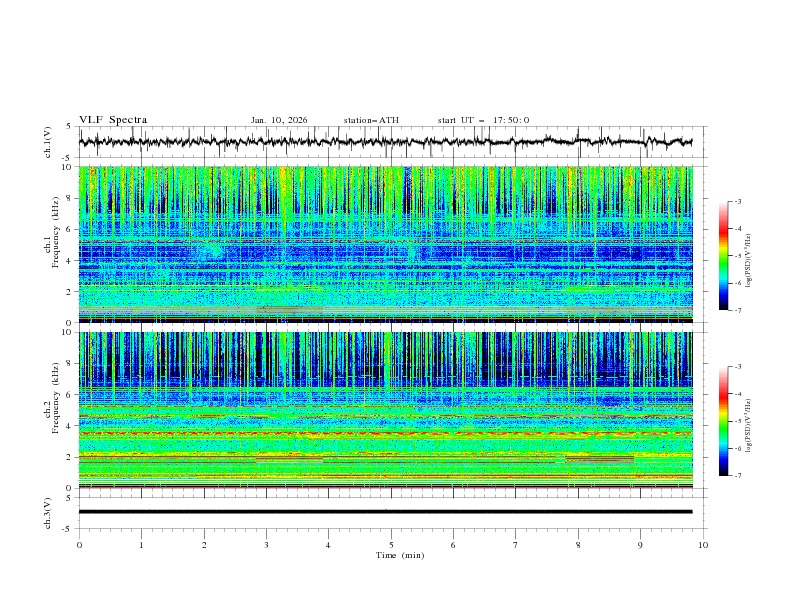Click the Jan. 10, 2026 date label
This screenshot has height=612, width=792.
tap(279, 120)
